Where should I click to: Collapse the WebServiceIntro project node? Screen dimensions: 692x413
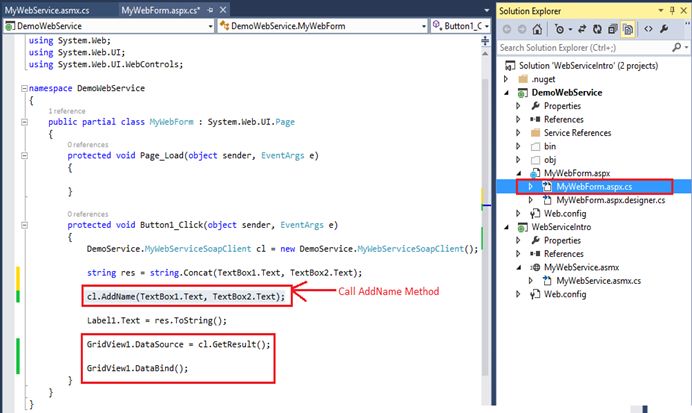tap(507, 227)
